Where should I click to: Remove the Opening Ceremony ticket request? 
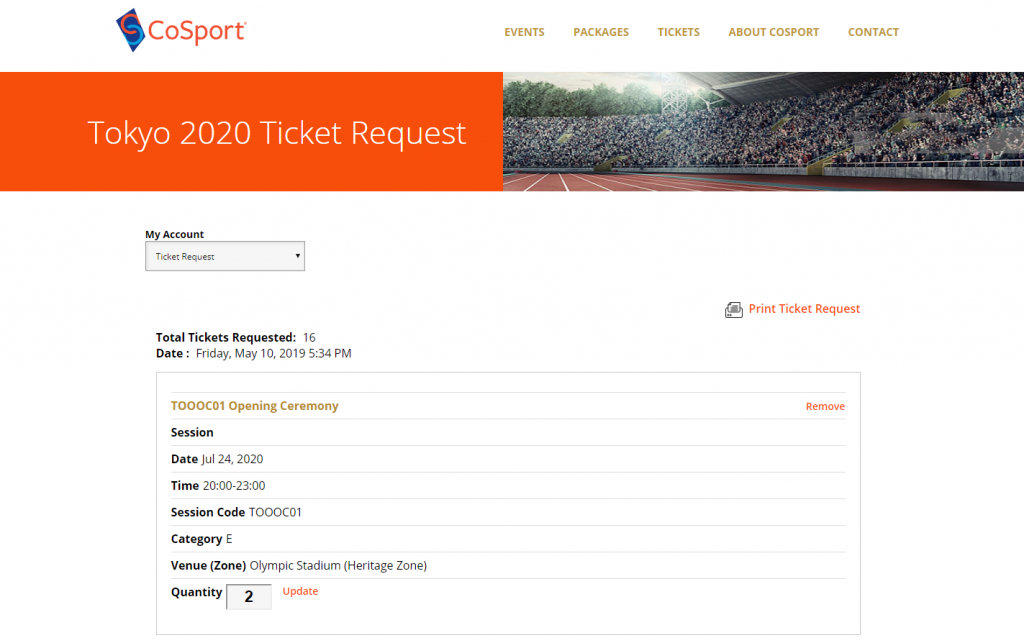point(825,406)
